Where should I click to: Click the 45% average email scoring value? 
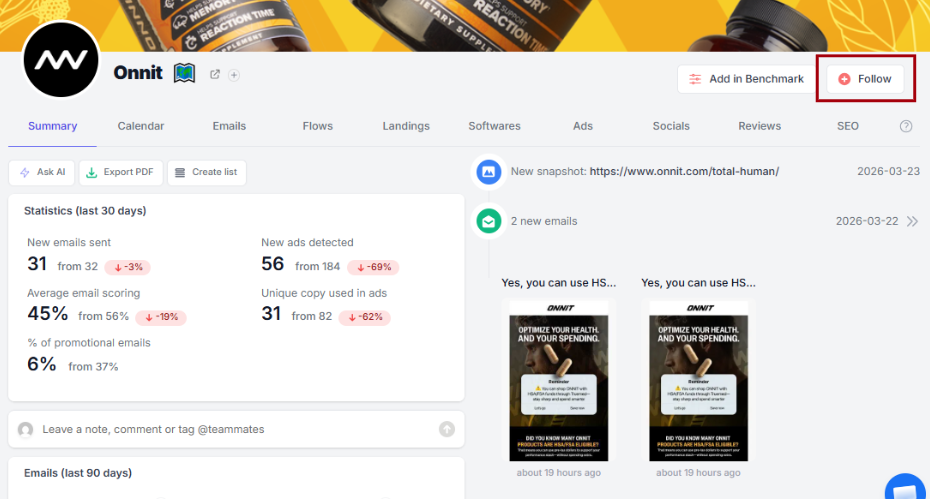click(x=47, y=314)
